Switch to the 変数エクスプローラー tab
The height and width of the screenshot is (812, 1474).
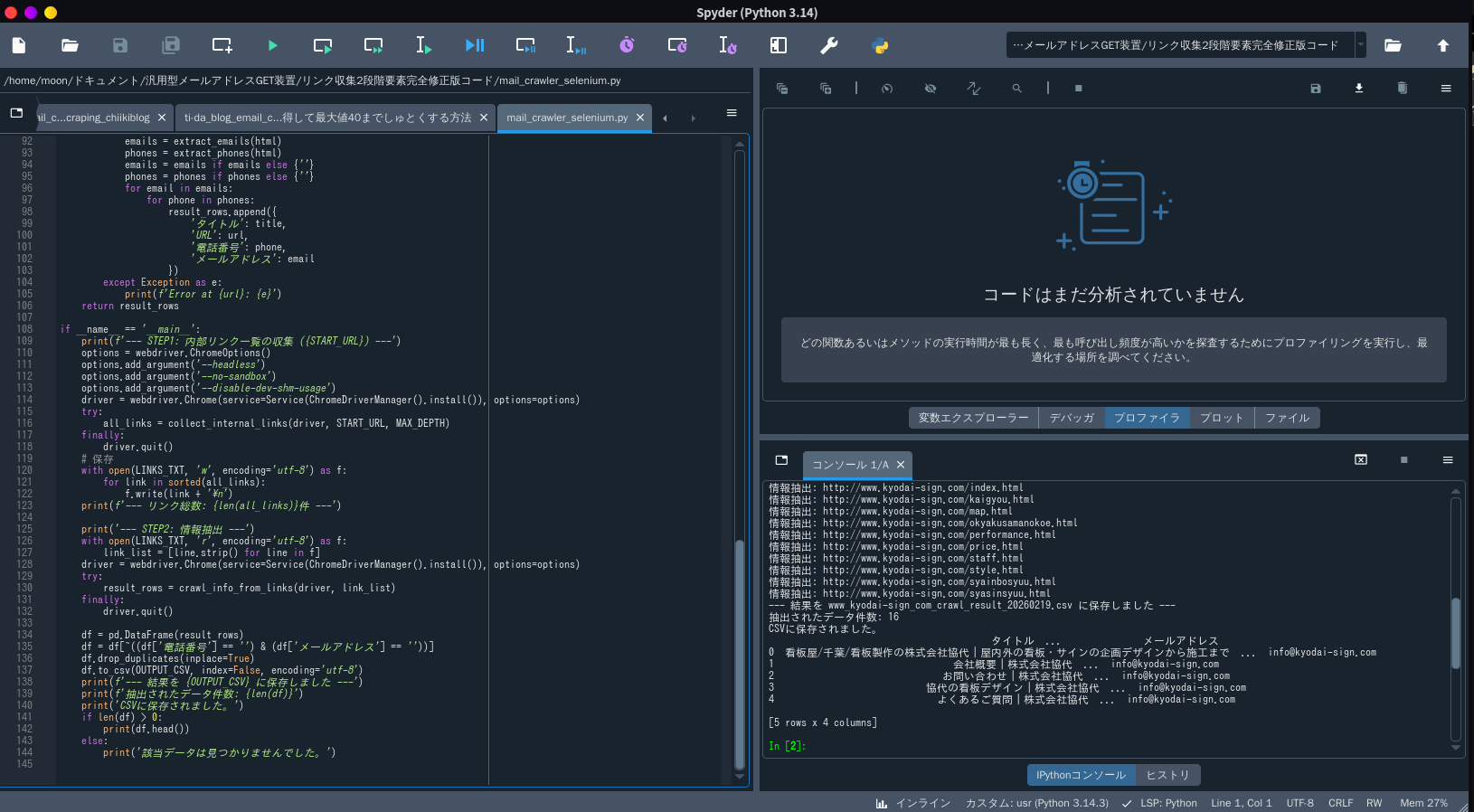(974, 418)
